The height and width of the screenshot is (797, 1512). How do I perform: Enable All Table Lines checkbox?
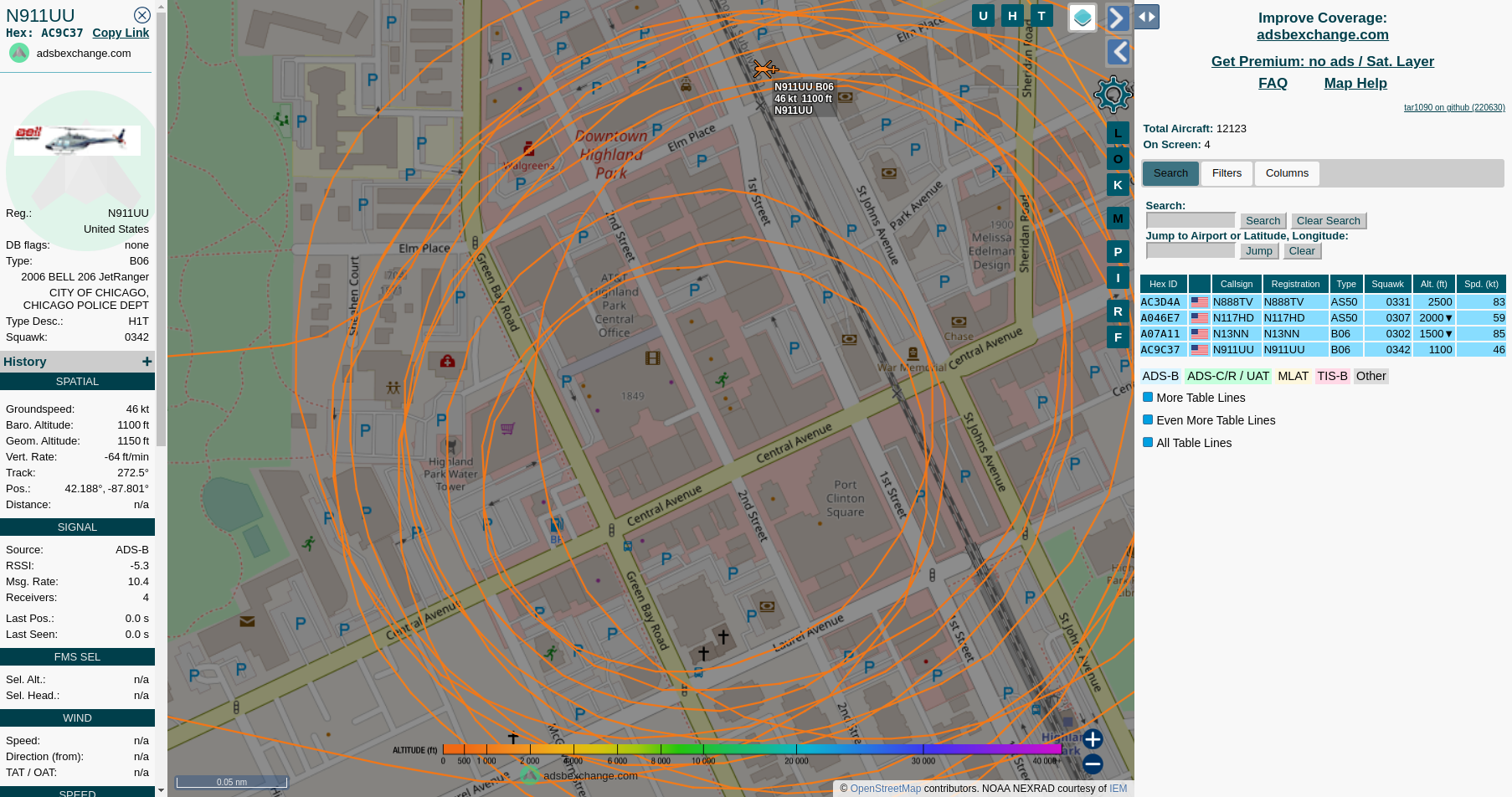pyautogui.click(x=1149, y=443)
